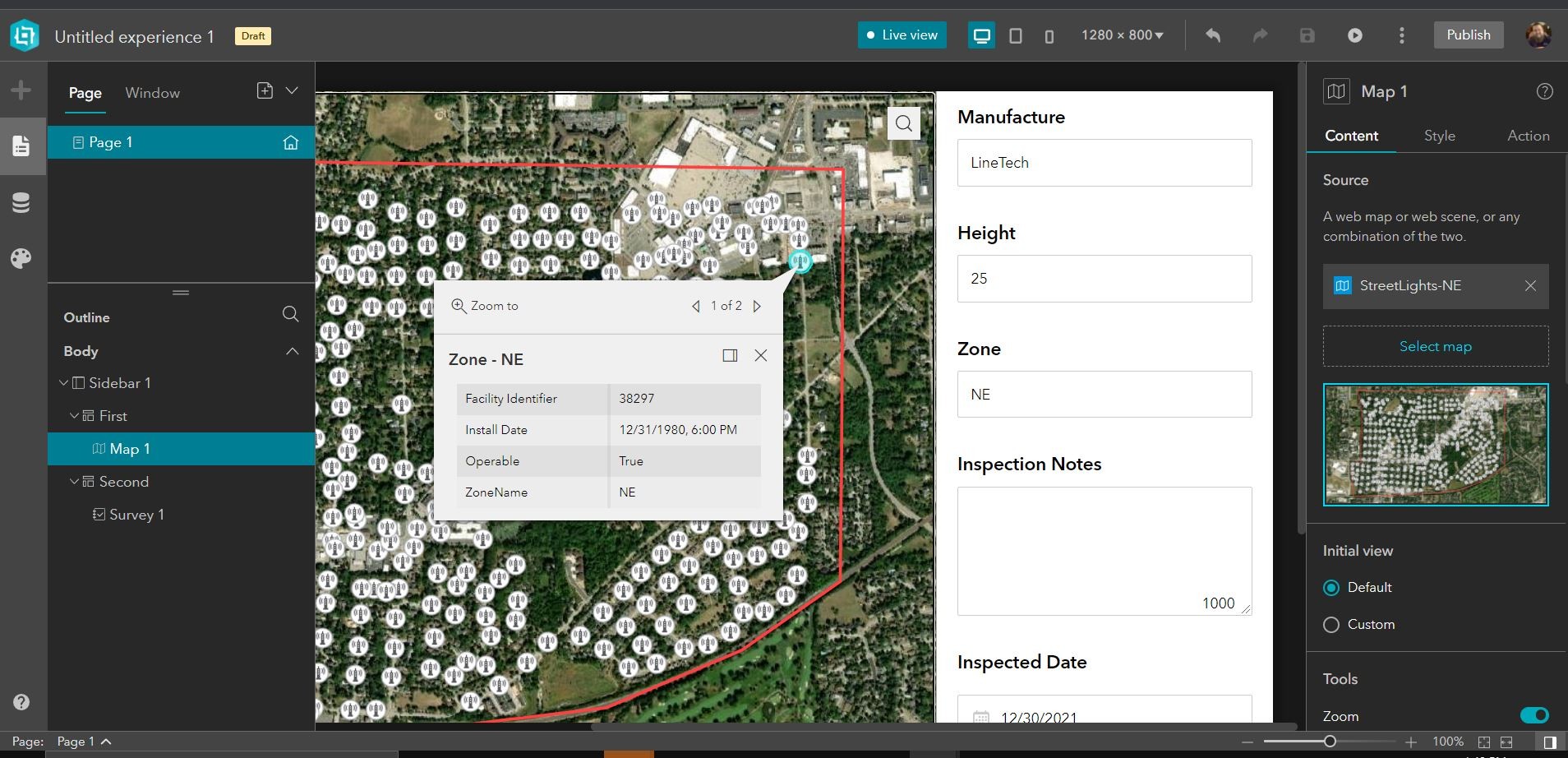Switch to tablet device view
The width and height of the screenshot is (1568, 758).
[x=1016, y=35]
